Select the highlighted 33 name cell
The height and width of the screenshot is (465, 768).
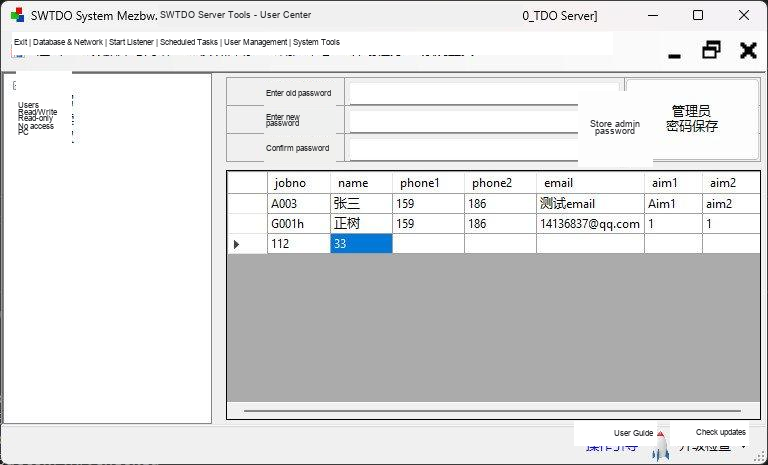361,244
